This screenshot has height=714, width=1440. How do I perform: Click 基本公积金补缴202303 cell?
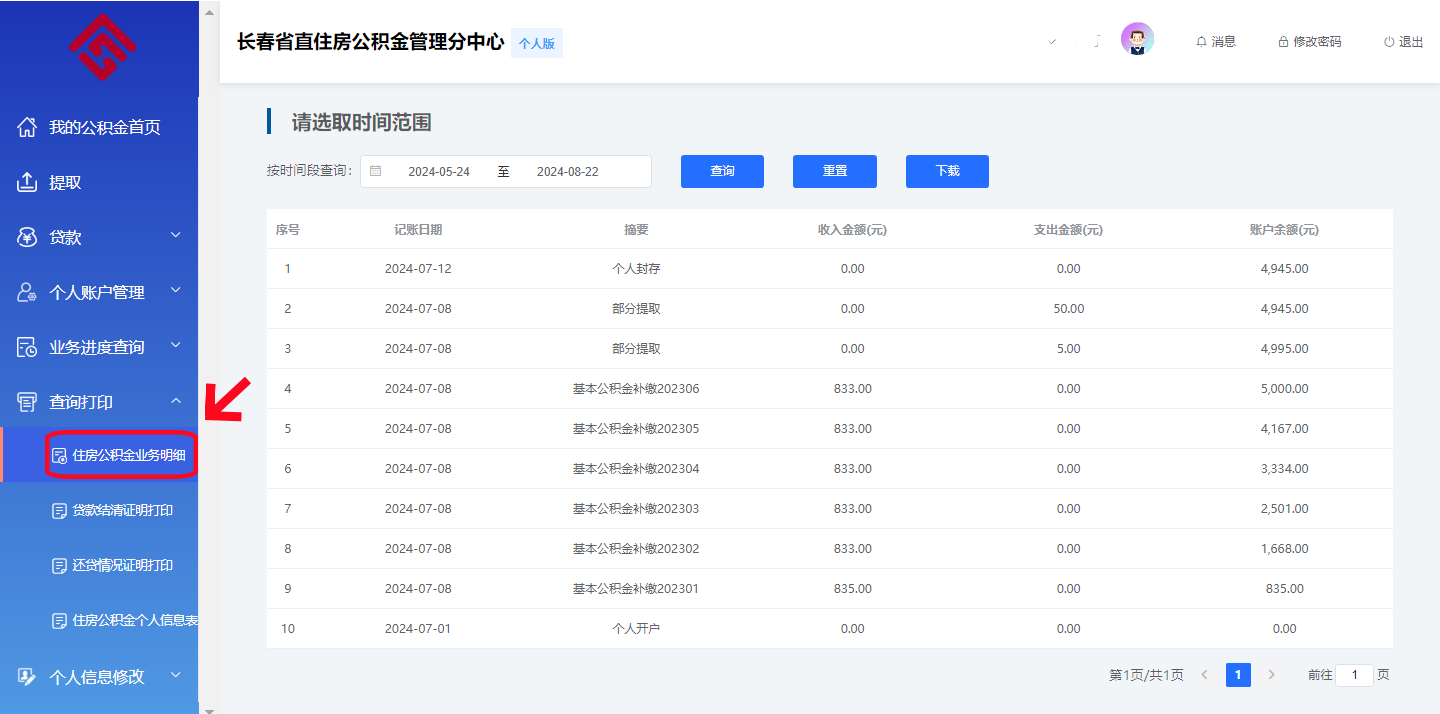[636, 509]
